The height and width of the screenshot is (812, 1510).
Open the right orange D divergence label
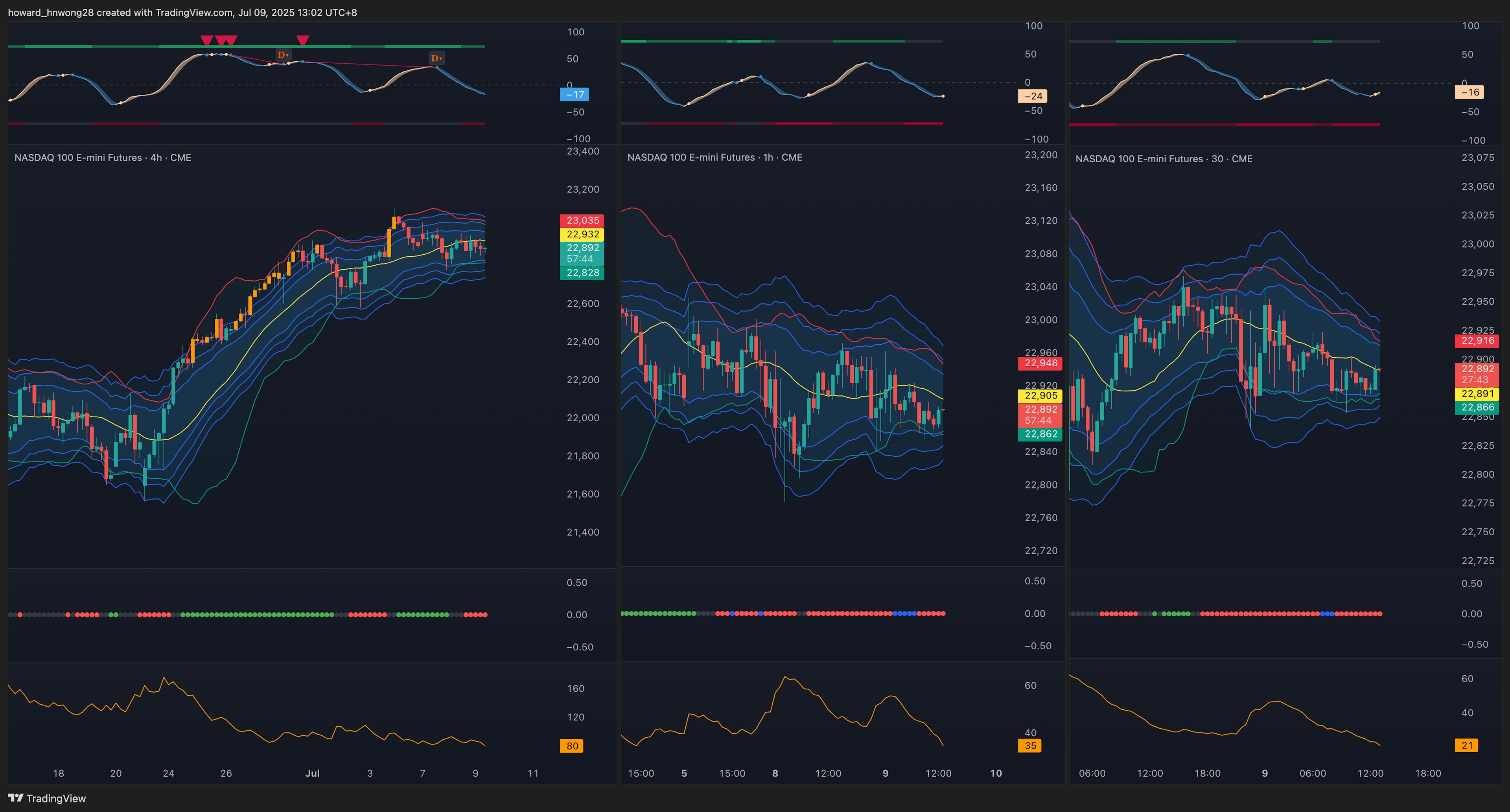click(437, 58)
